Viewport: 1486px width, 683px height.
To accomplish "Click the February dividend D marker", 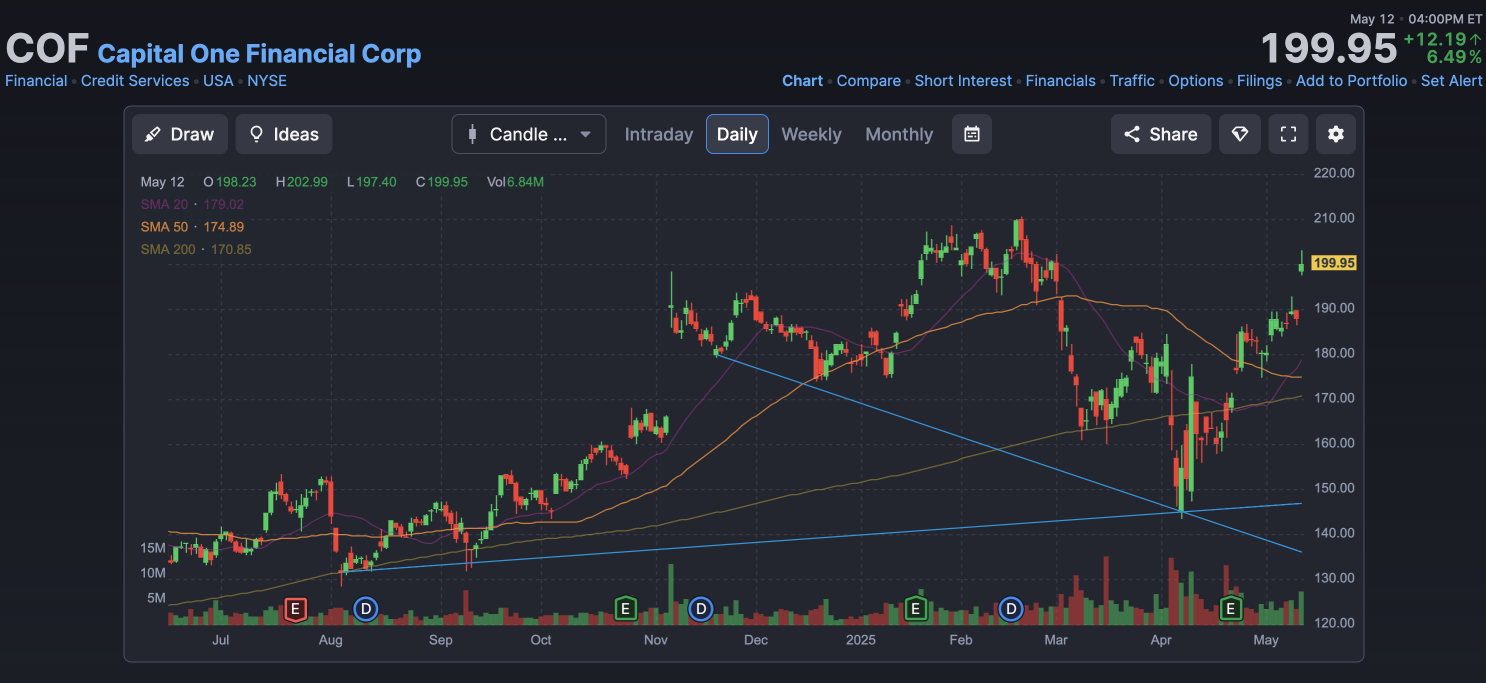I will 1011,608.
